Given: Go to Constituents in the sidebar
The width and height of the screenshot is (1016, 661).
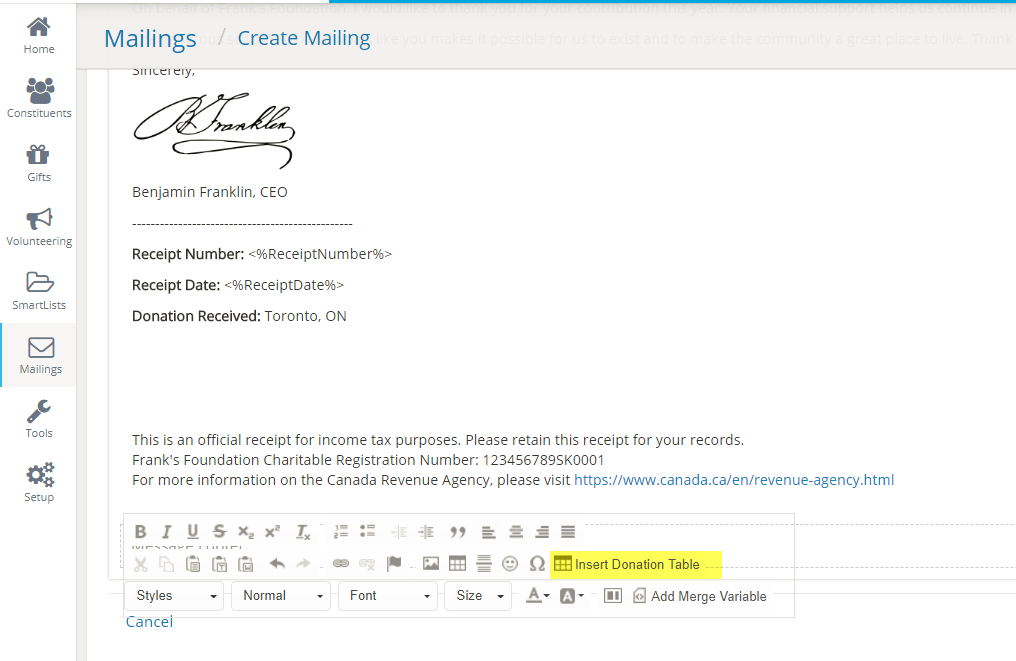Looking at the screenshot, I should (x=39, y=98).
